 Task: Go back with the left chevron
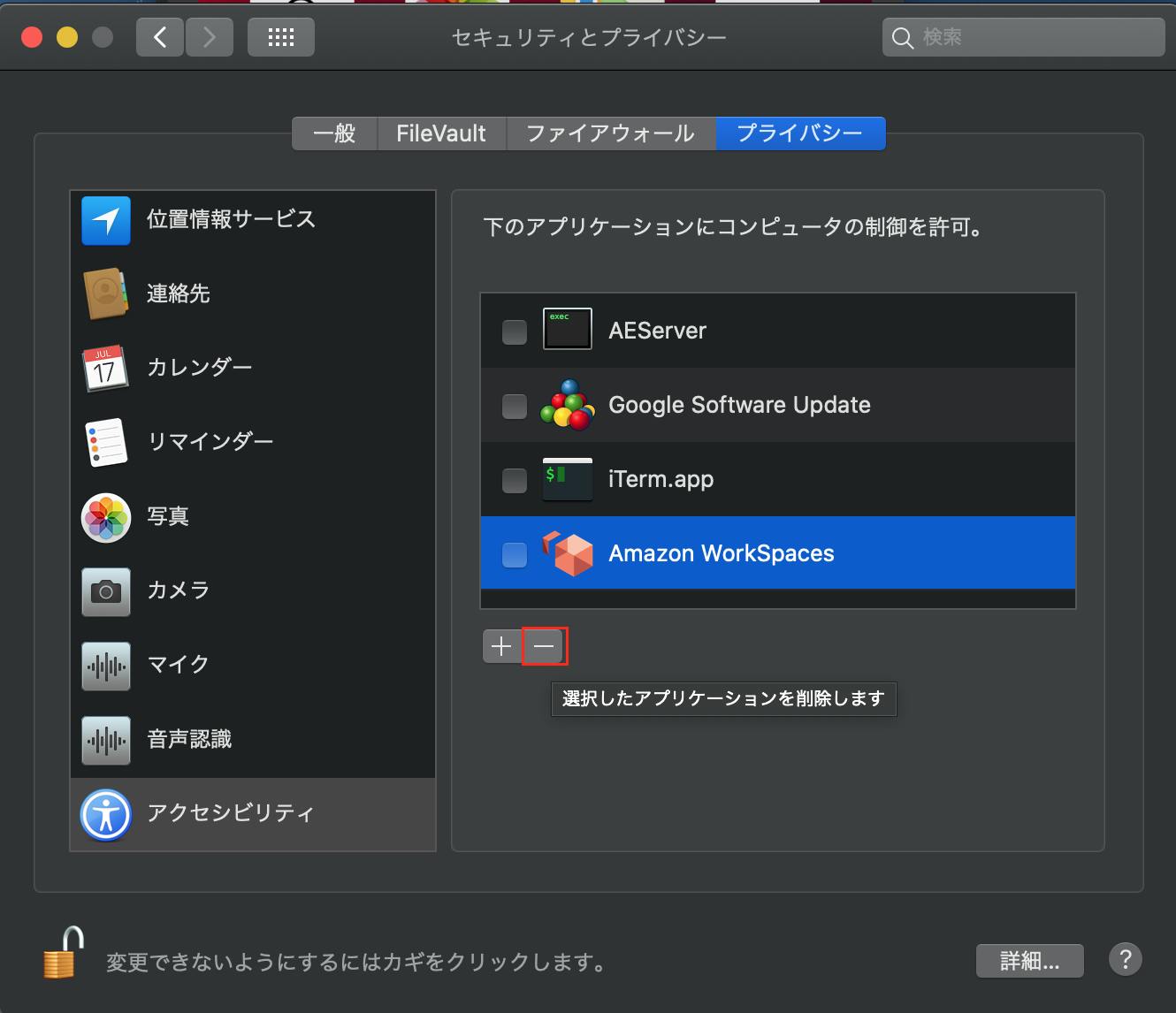tap(160, 37)
